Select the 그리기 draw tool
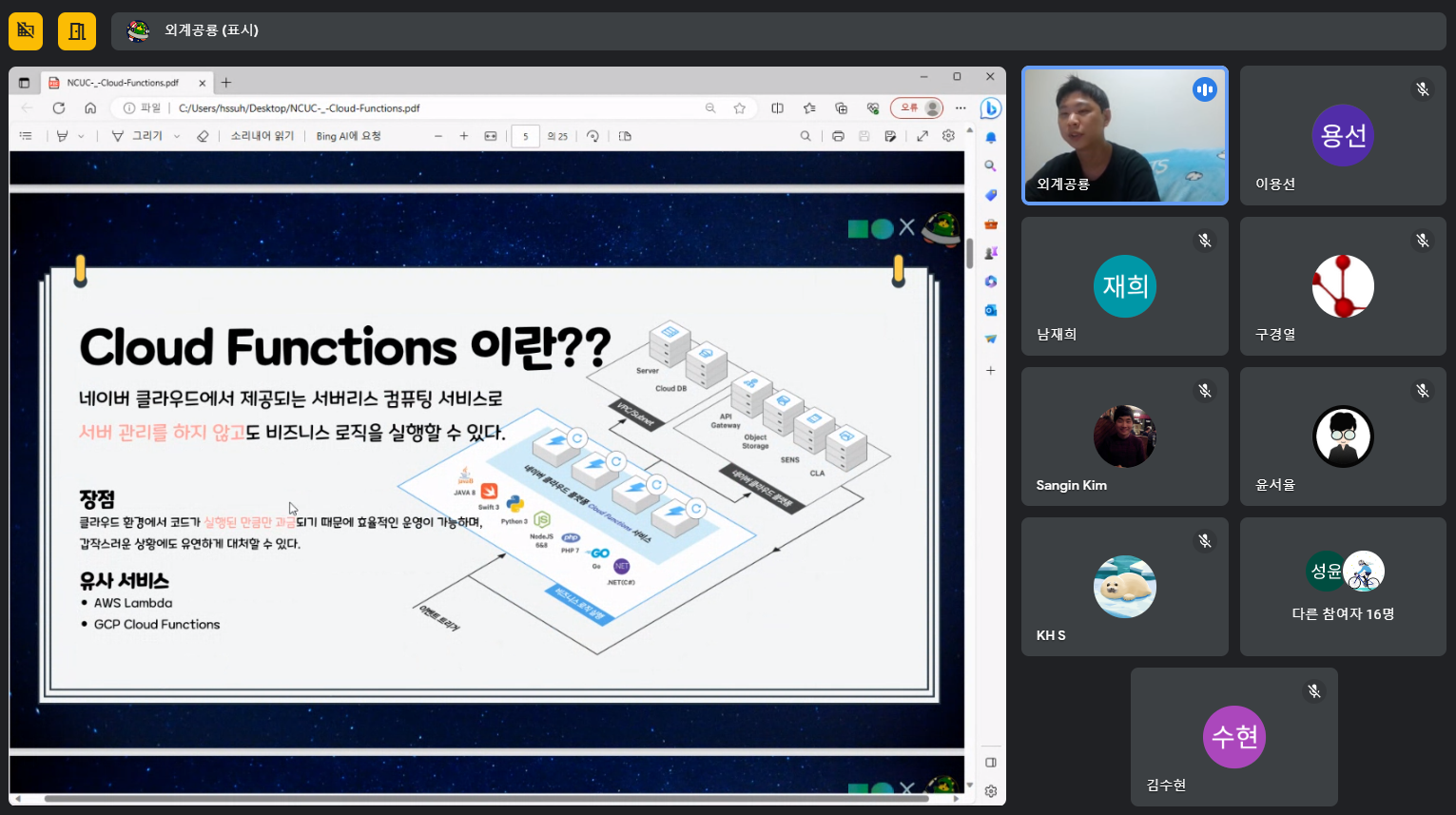The height and width of the screenshot is (815, 1456). pyautogui.click(x=137, y=136)
